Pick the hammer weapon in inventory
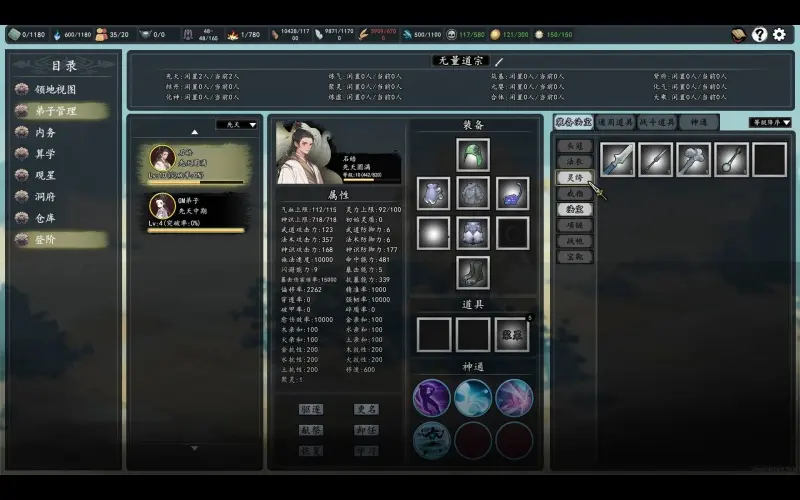The height and width of the screenshot is (500, 800). point(693,160)
